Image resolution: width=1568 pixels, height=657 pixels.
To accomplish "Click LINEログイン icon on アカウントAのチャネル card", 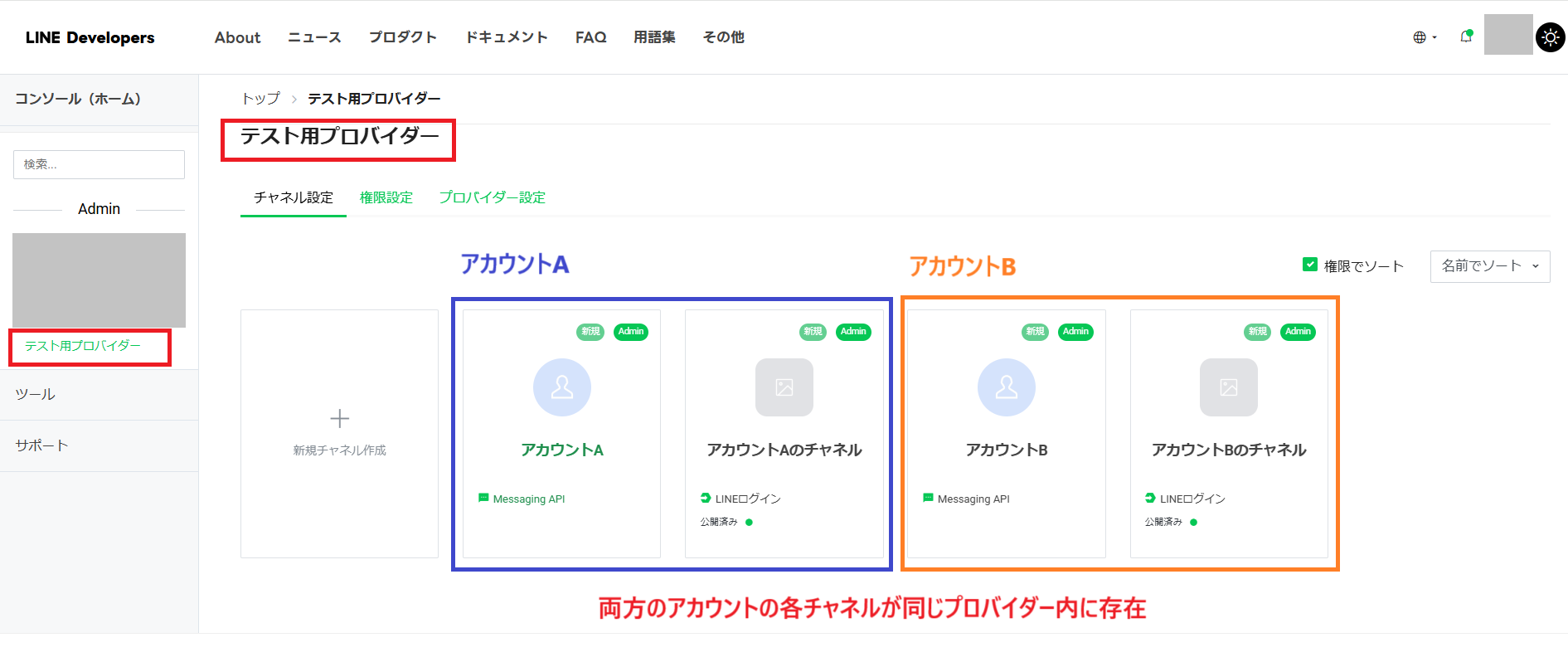I will (x=706, y=498).
